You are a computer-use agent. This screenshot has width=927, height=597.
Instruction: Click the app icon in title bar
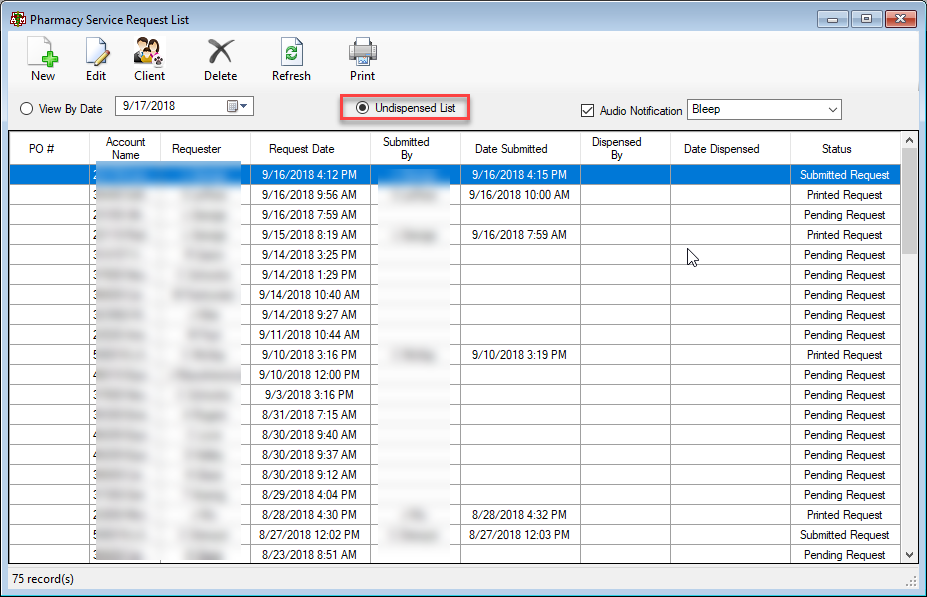point(18,19)
